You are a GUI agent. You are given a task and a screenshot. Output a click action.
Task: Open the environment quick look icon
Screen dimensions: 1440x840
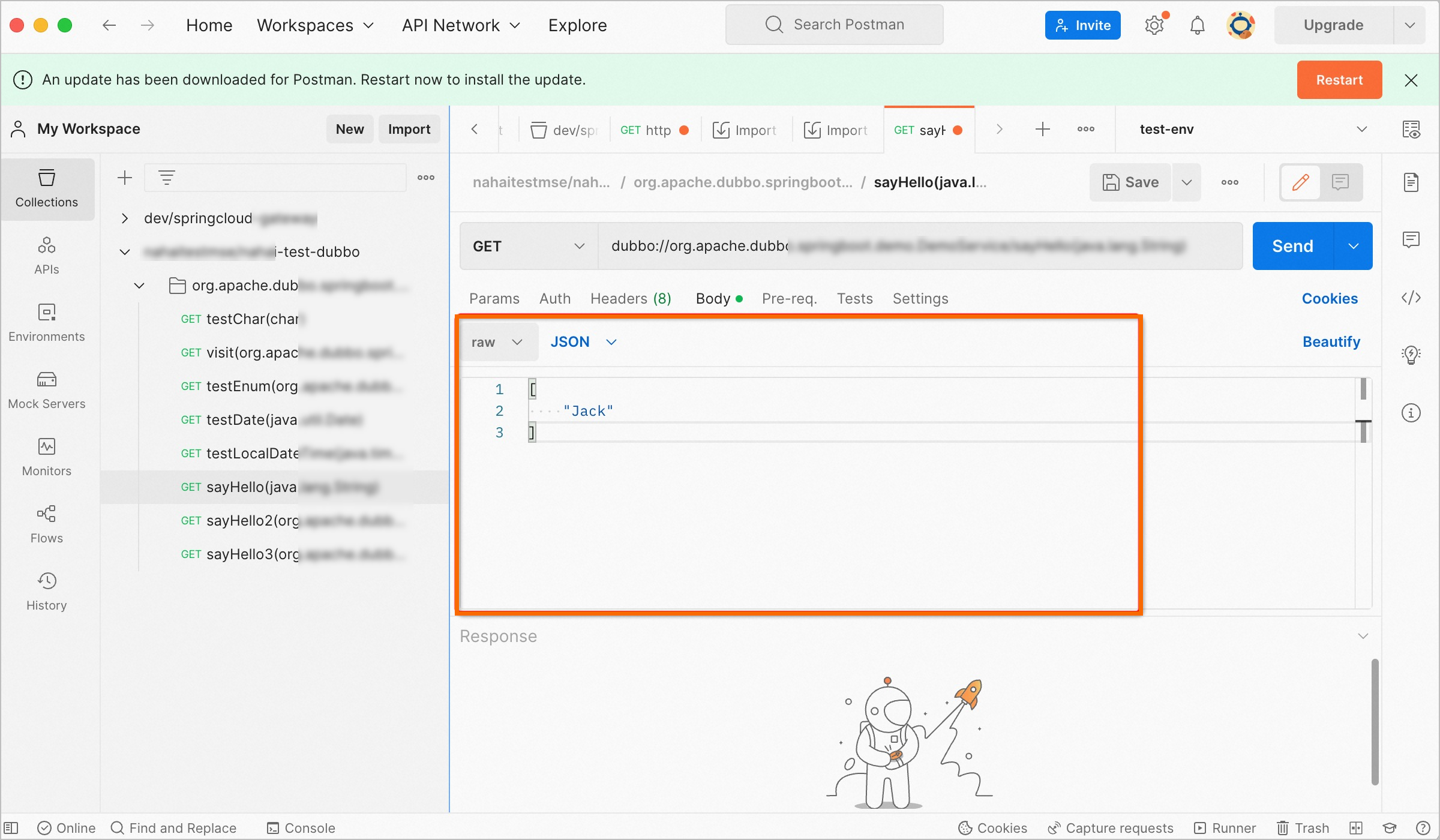coord(1411,129)
